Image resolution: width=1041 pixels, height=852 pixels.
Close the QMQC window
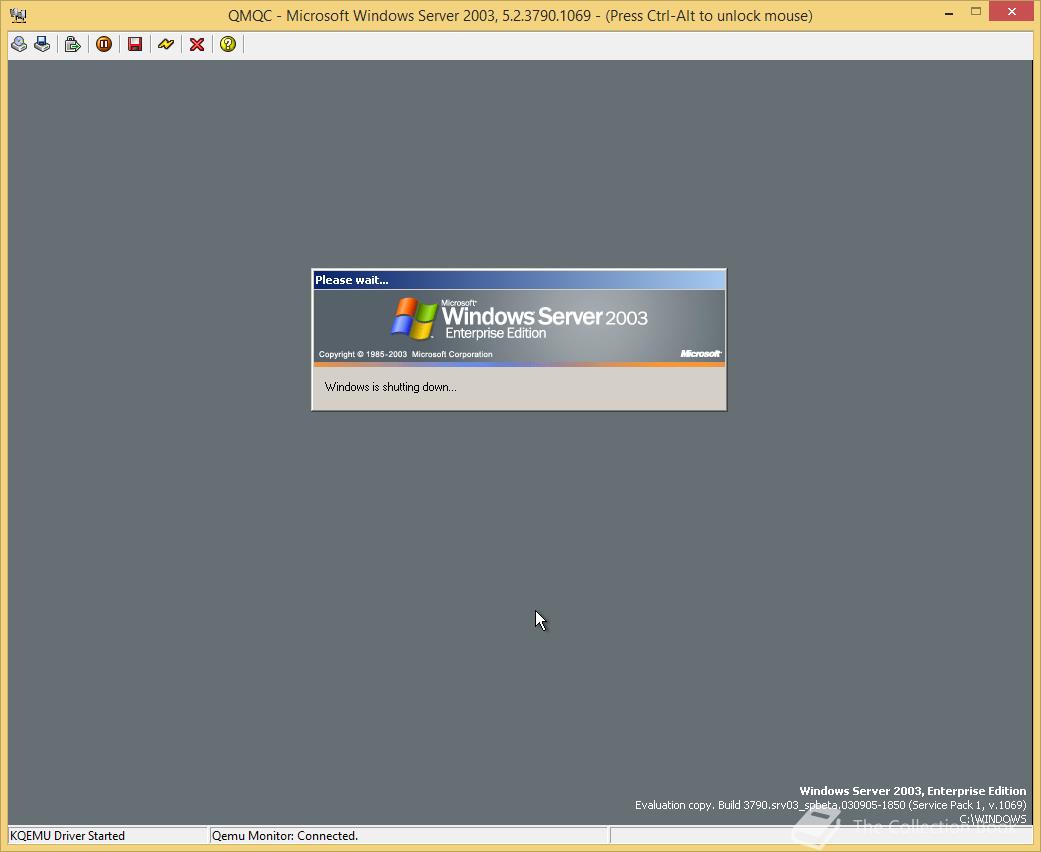coord(1011,11)
